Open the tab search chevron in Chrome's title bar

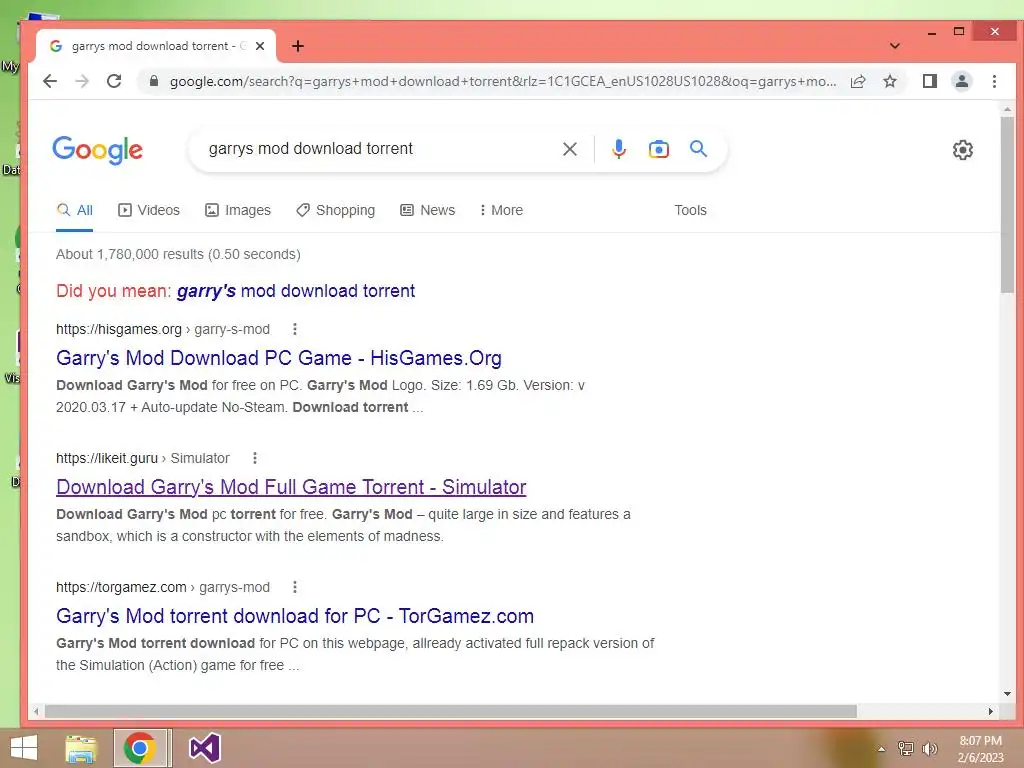coord(895,46)
